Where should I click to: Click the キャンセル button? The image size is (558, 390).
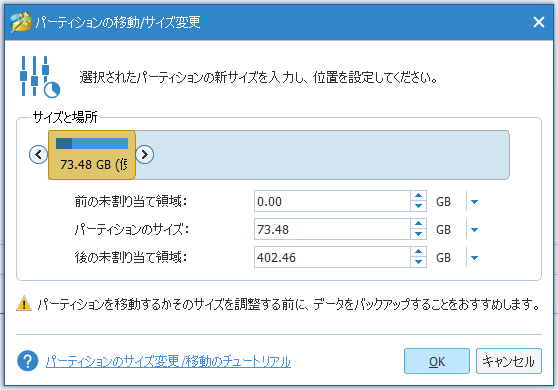click(509, 361)
